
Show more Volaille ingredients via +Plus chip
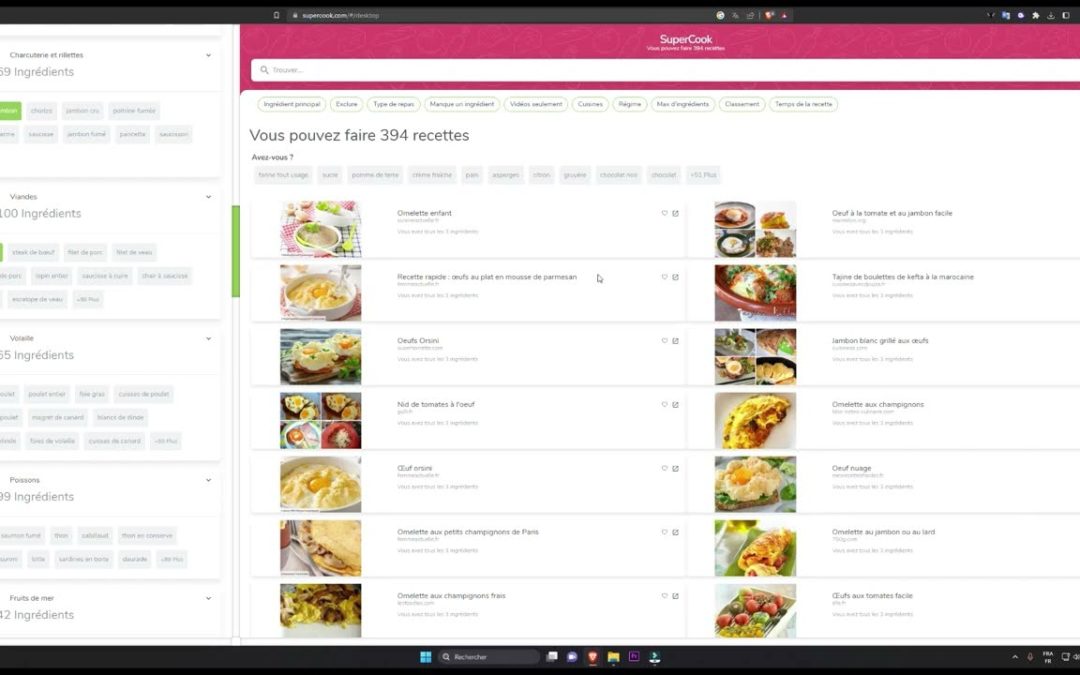click(165, 442)
